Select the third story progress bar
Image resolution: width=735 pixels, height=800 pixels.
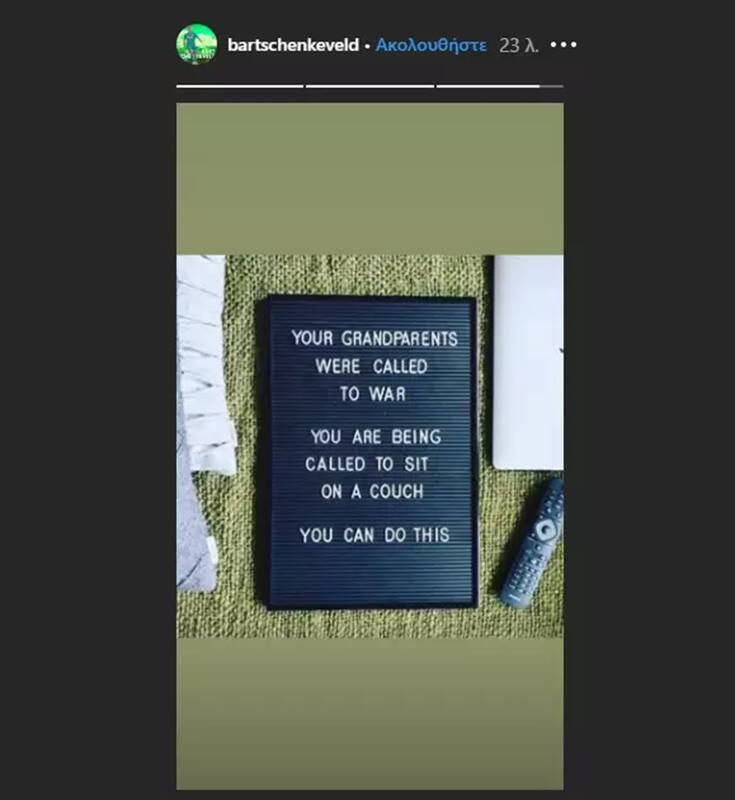[x=500, y=86]
